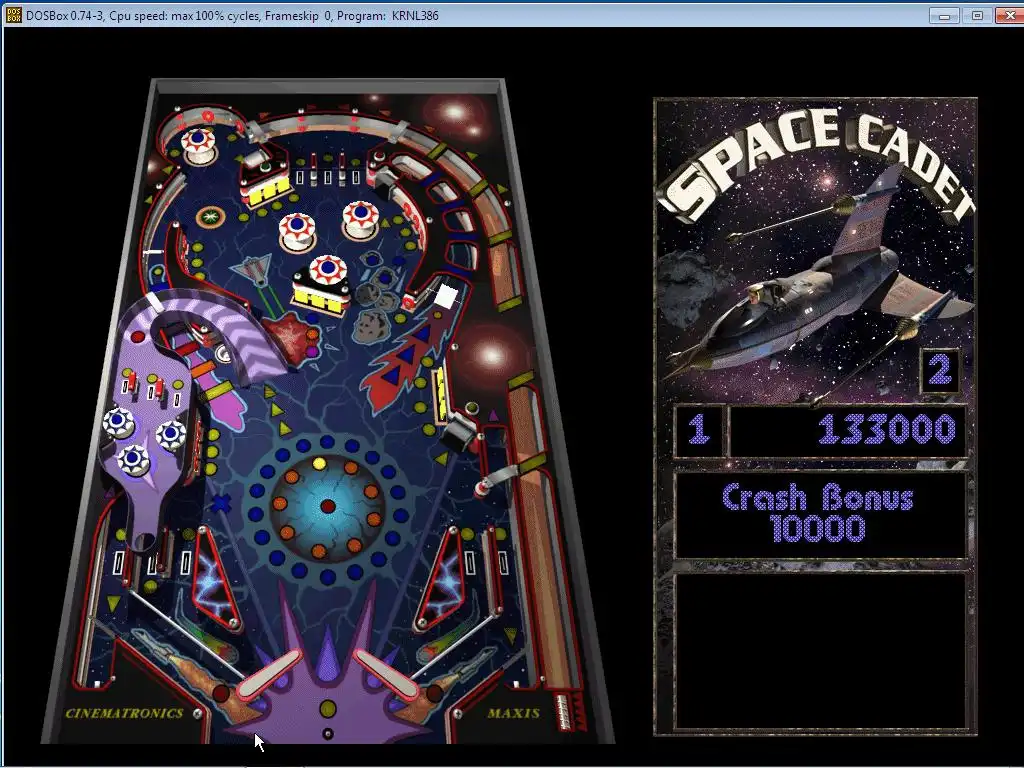Click the red dot on the purple ramp
This screenshot has width=1024, height=768.
(x=138, y=338)
